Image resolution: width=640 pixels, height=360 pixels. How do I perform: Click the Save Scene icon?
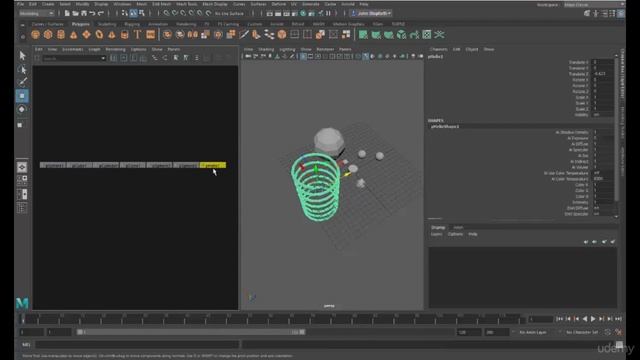point(84,13)
